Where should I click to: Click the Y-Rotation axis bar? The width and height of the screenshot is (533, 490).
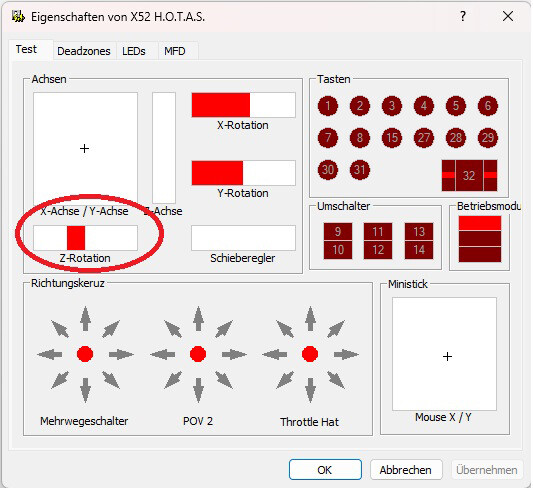coord(243,173)
